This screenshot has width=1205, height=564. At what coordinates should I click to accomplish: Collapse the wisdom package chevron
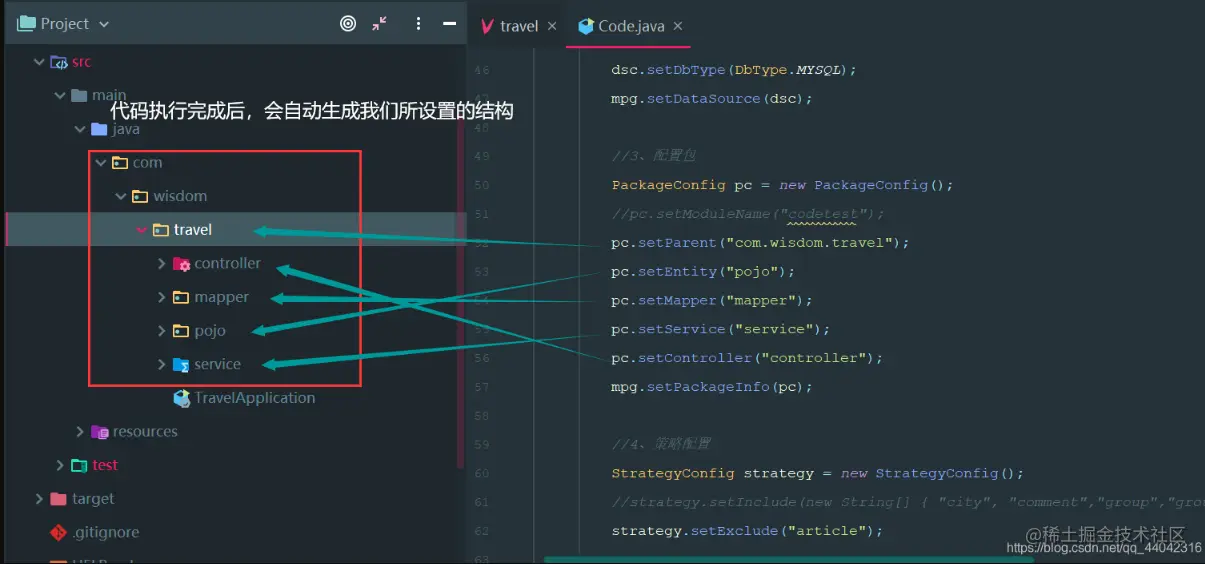click(x=121, y=197)
